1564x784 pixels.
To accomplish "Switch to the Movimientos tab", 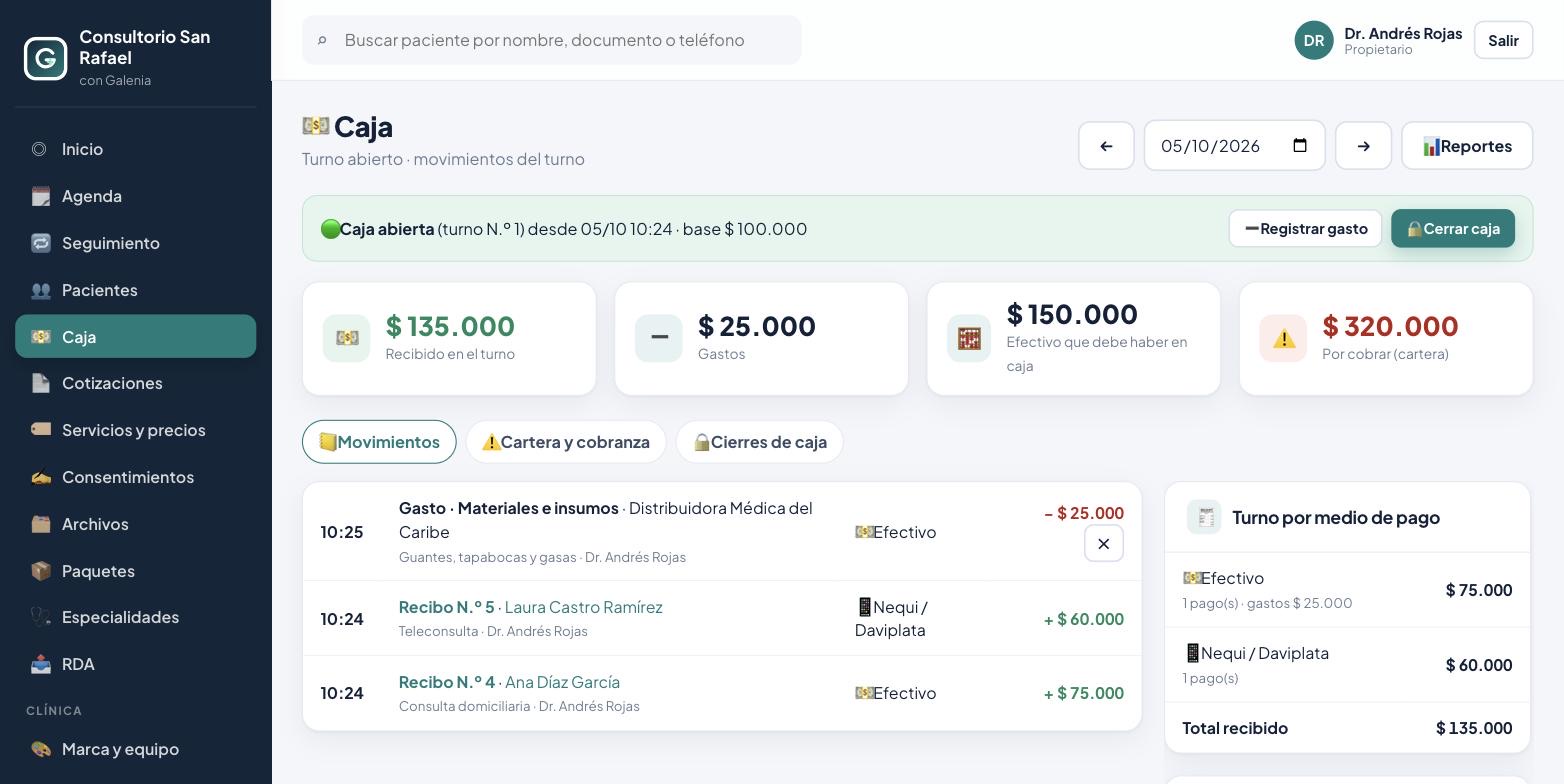I will (x=379, y=442).
